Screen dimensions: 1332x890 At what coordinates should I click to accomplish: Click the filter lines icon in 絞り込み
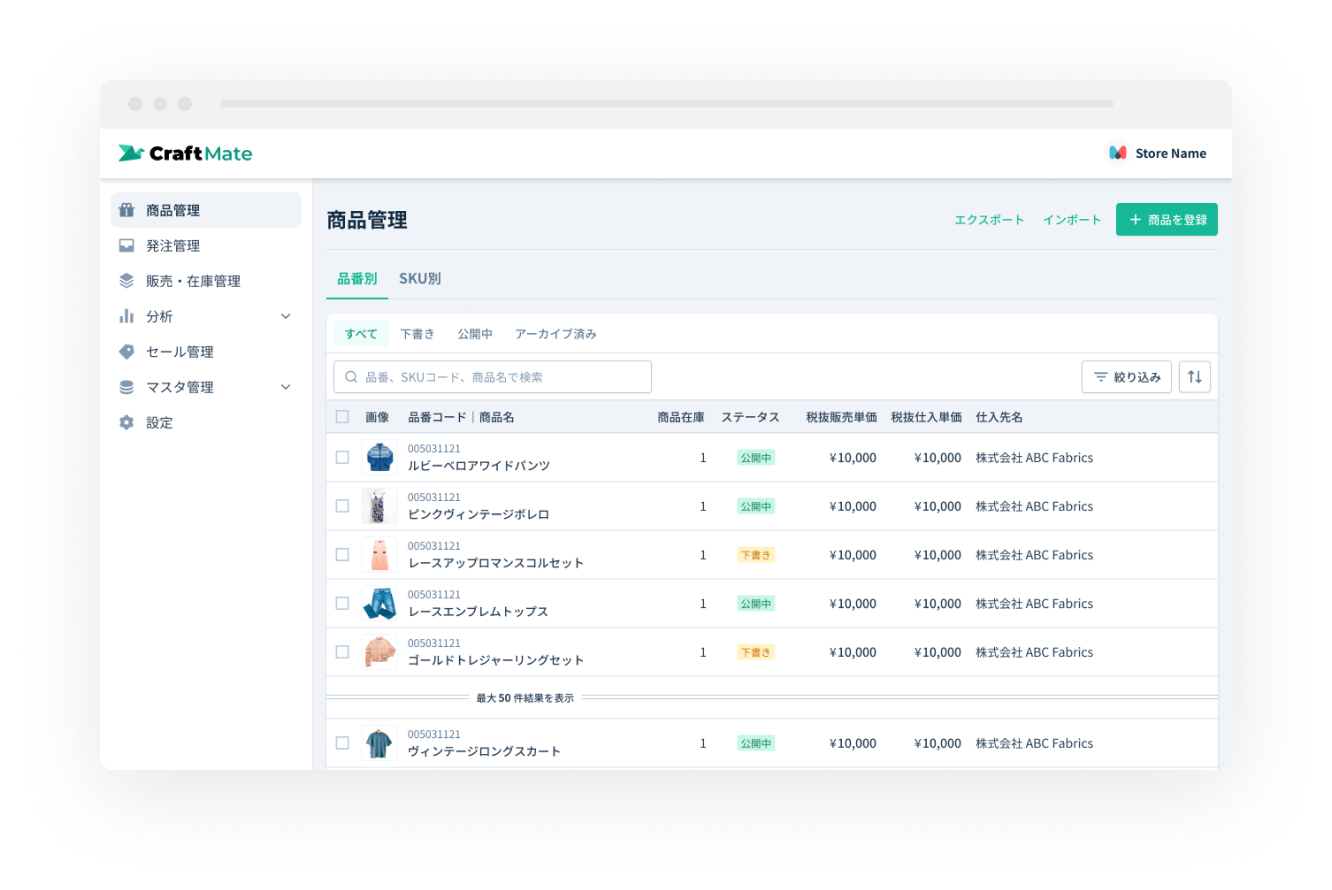[x=1101, y=377]
